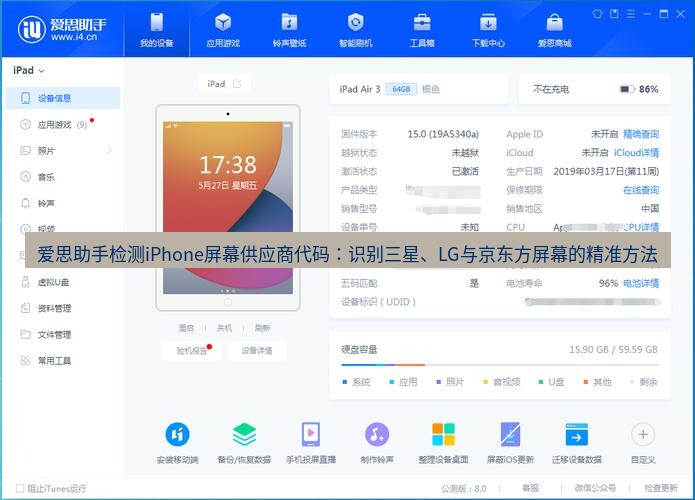The height and width of the screenshot is (500, 695).
Task: Open the 工具箱 tab
Action: [x=422, y=29]
